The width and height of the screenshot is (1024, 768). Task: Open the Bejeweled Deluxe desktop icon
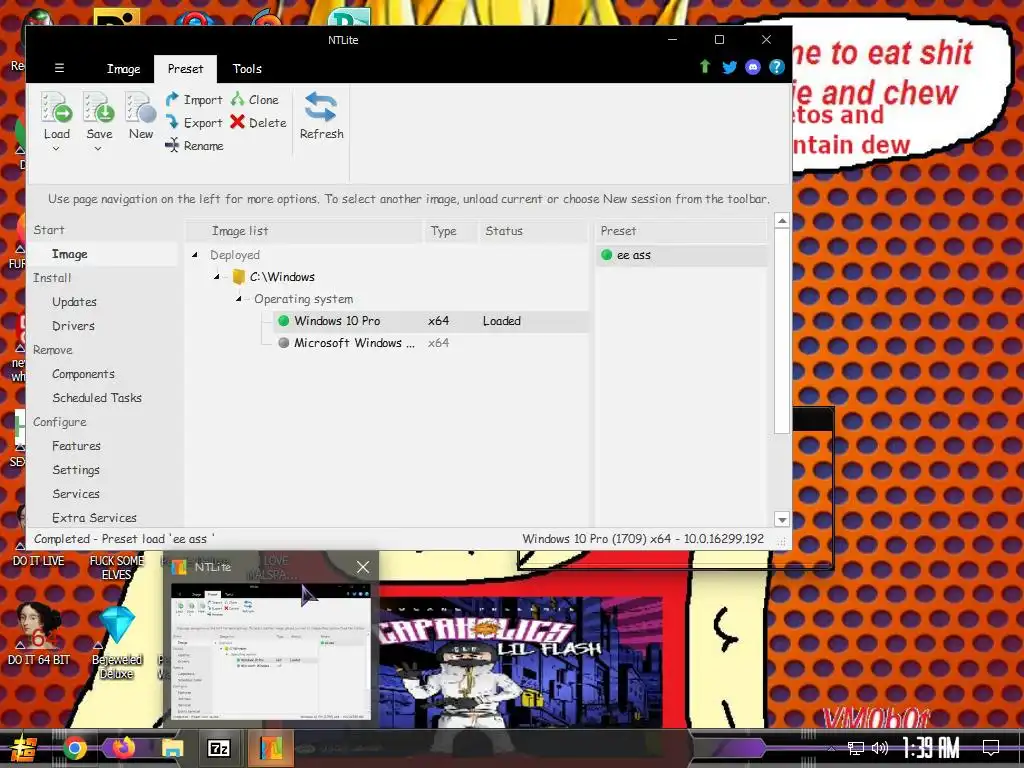[x=117, y=643]
